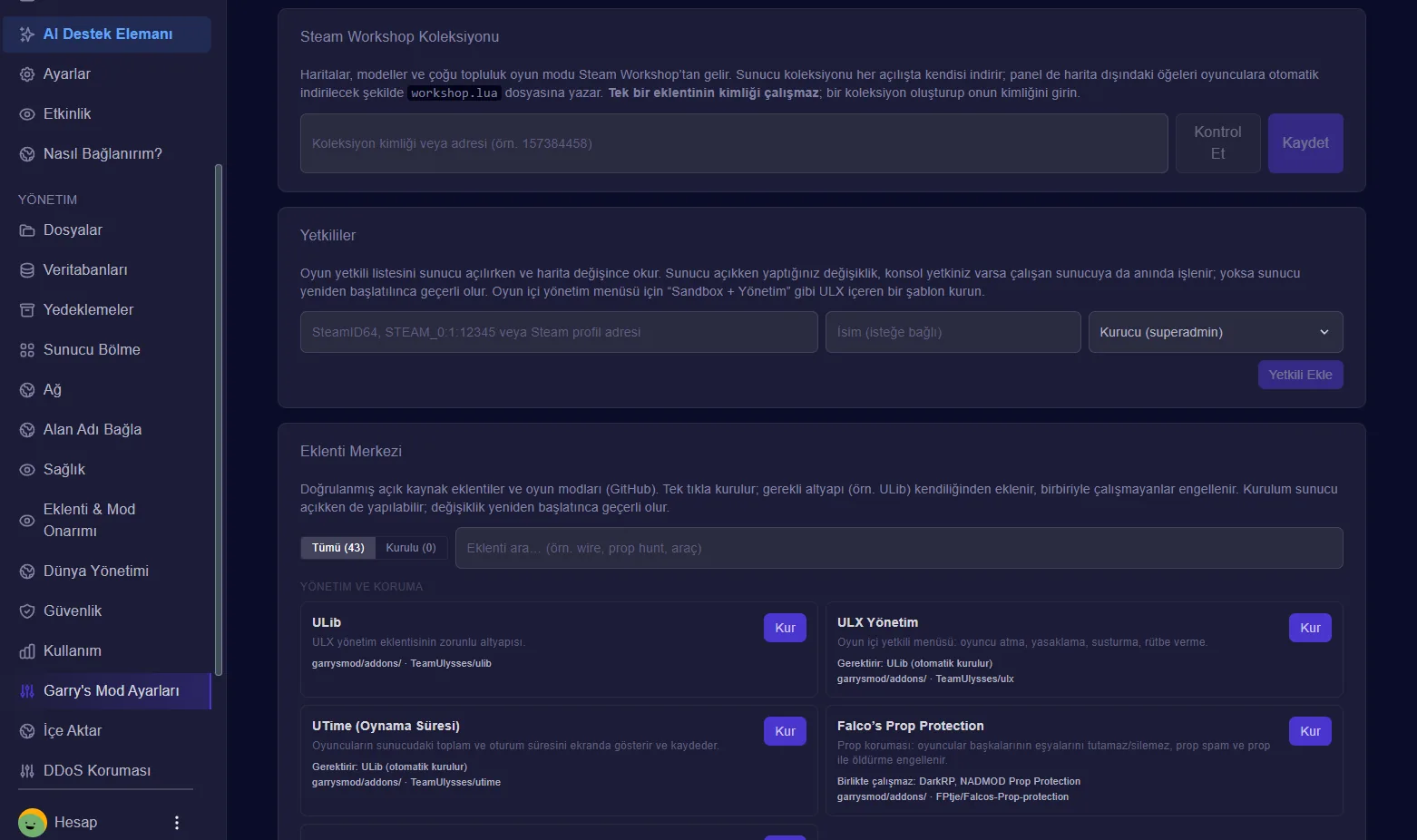Install ULX Yönetim with Kur button
Image resolution: width=1417 pixels, height=840 pixels.
coord(1310,628)
